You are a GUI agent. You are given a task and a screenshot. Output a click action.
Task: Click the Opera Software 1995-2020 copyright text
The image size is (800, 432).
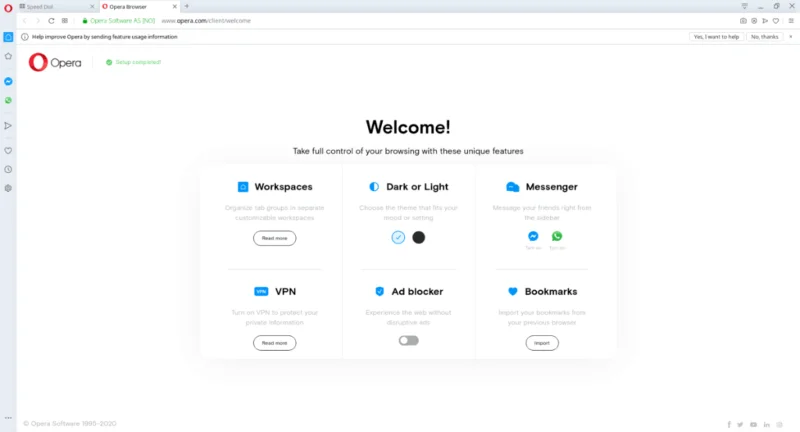70,423
